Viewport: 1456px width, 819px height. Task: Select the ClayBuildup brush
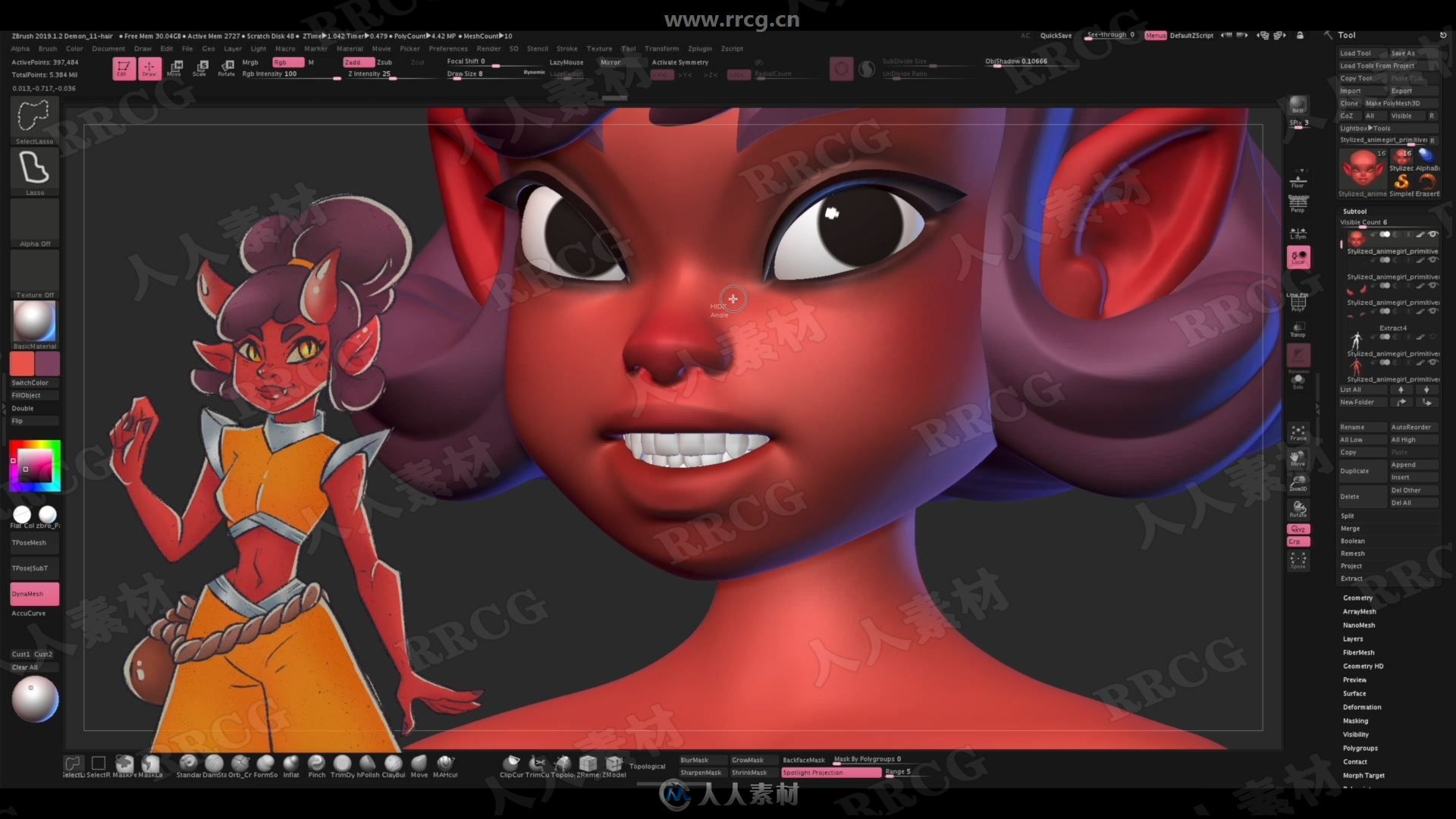393,766
